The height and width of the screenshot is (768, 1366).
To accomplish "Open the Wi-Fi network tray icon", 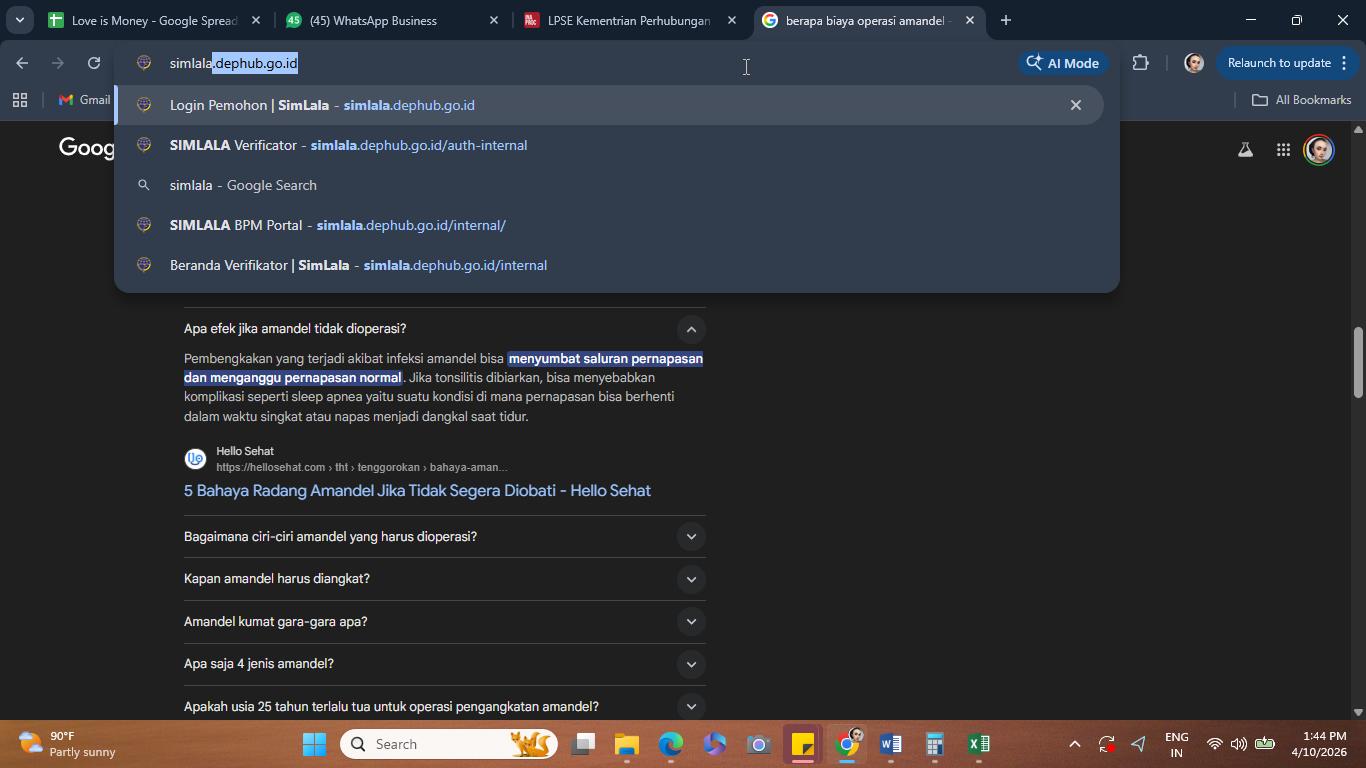I will [x=1214, y=744].
